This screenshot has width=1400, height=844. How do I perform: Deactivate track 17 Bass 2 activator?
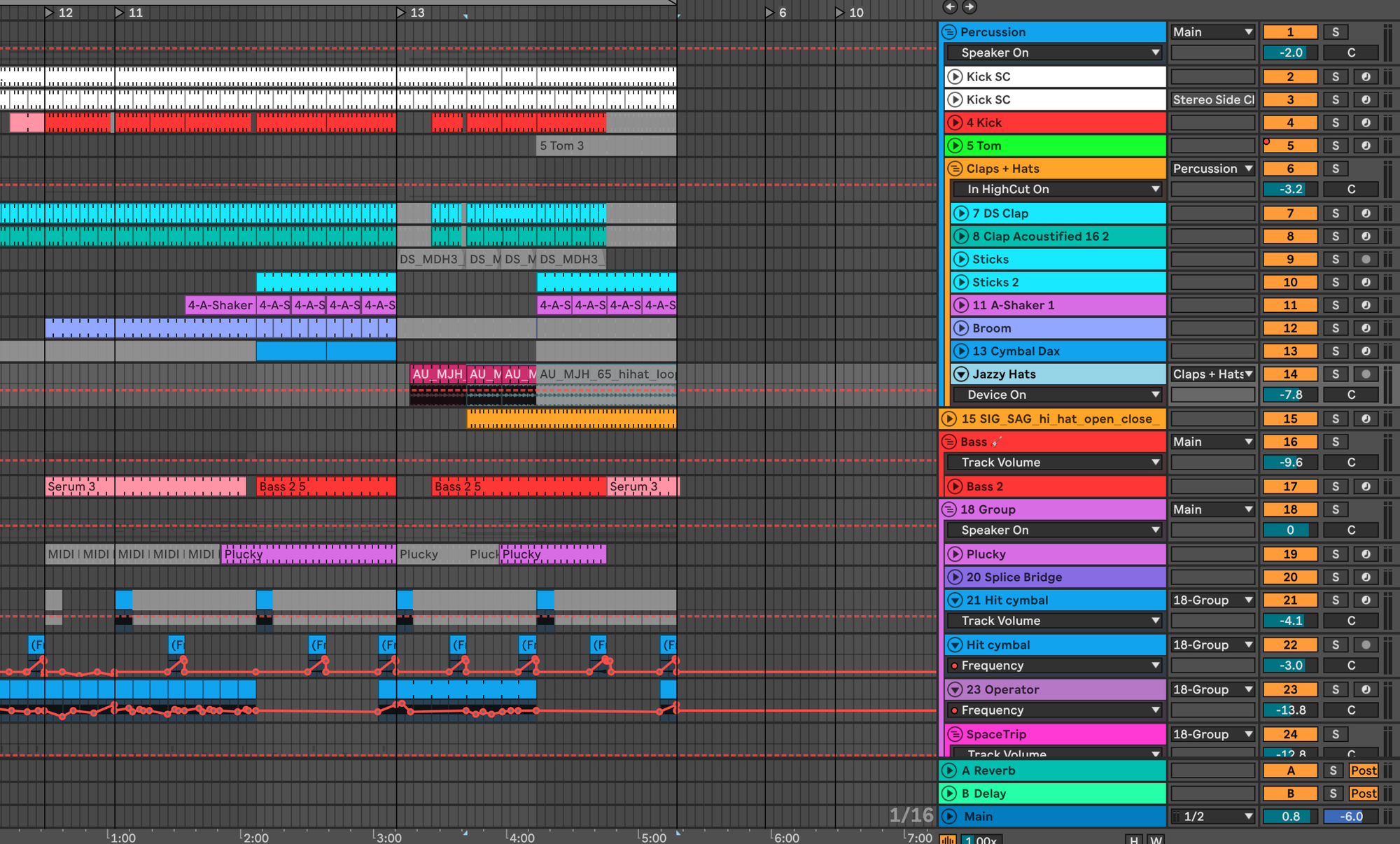point(1290,486)
